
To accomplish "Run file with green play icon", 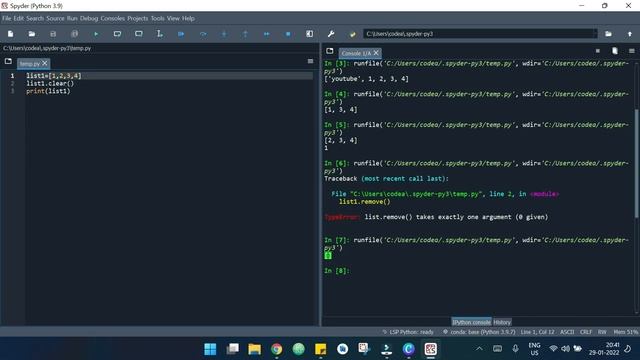I will pyautogui.click(x=96, y=34).
